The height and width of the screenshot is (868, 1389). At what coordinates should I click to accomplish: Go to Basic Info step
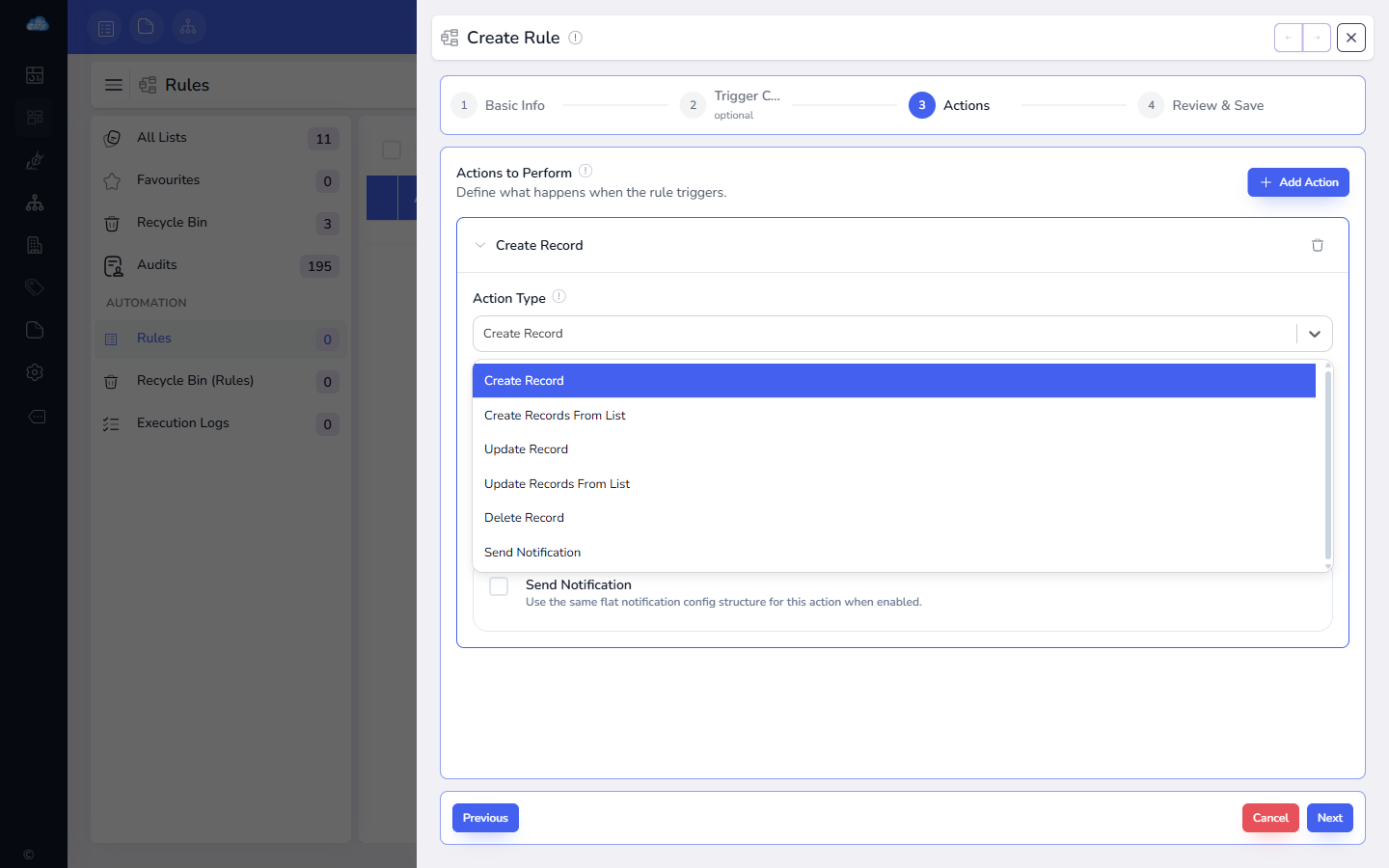[499, 105]
